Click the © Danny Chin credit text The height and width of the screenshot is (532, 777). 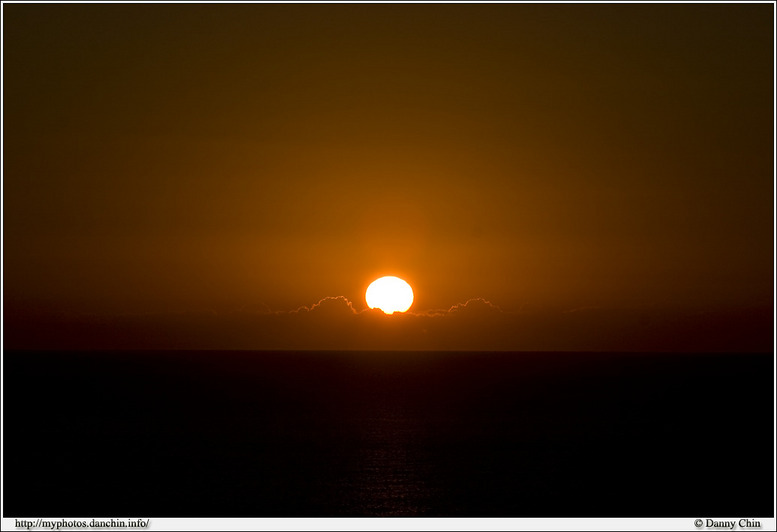coord(727,524)
